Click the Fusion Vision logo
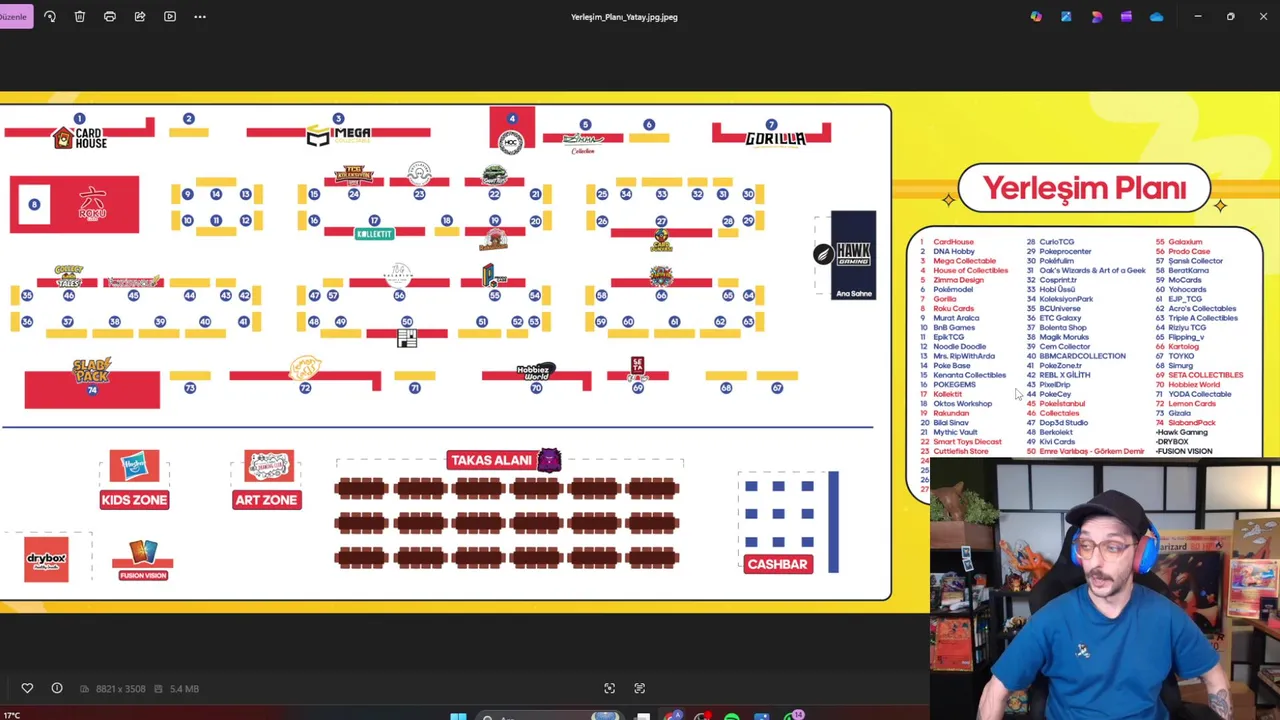 143,561
